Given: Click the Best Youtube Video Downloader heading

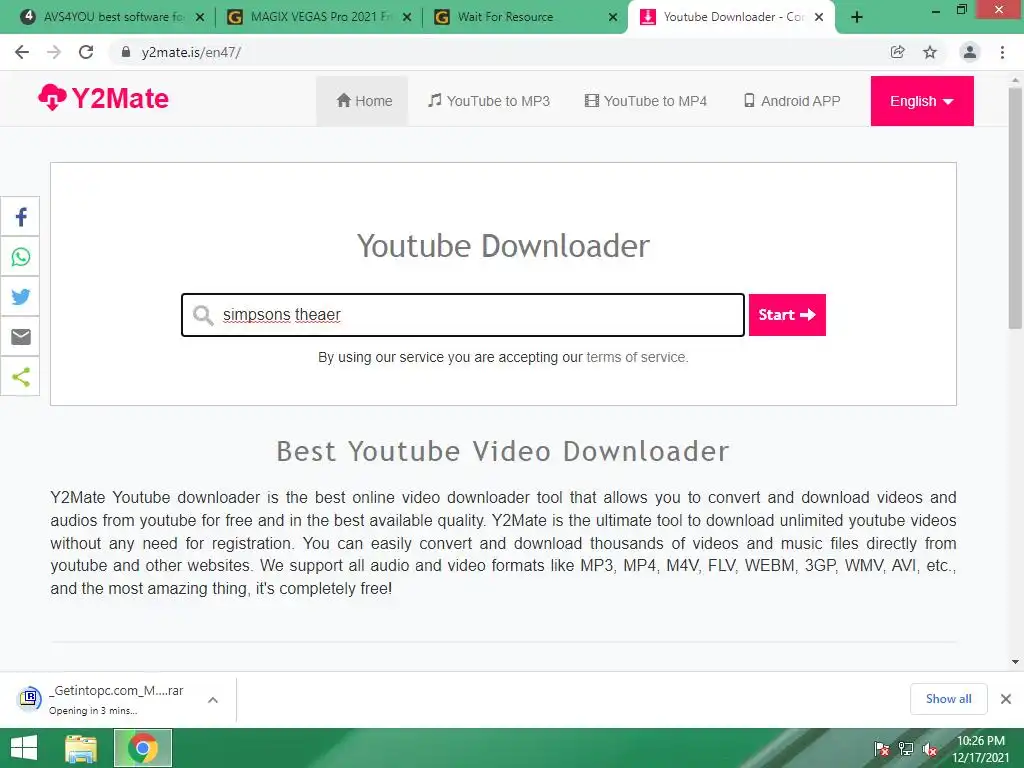Looking at the screenshot, I should (x=503, y=451).
